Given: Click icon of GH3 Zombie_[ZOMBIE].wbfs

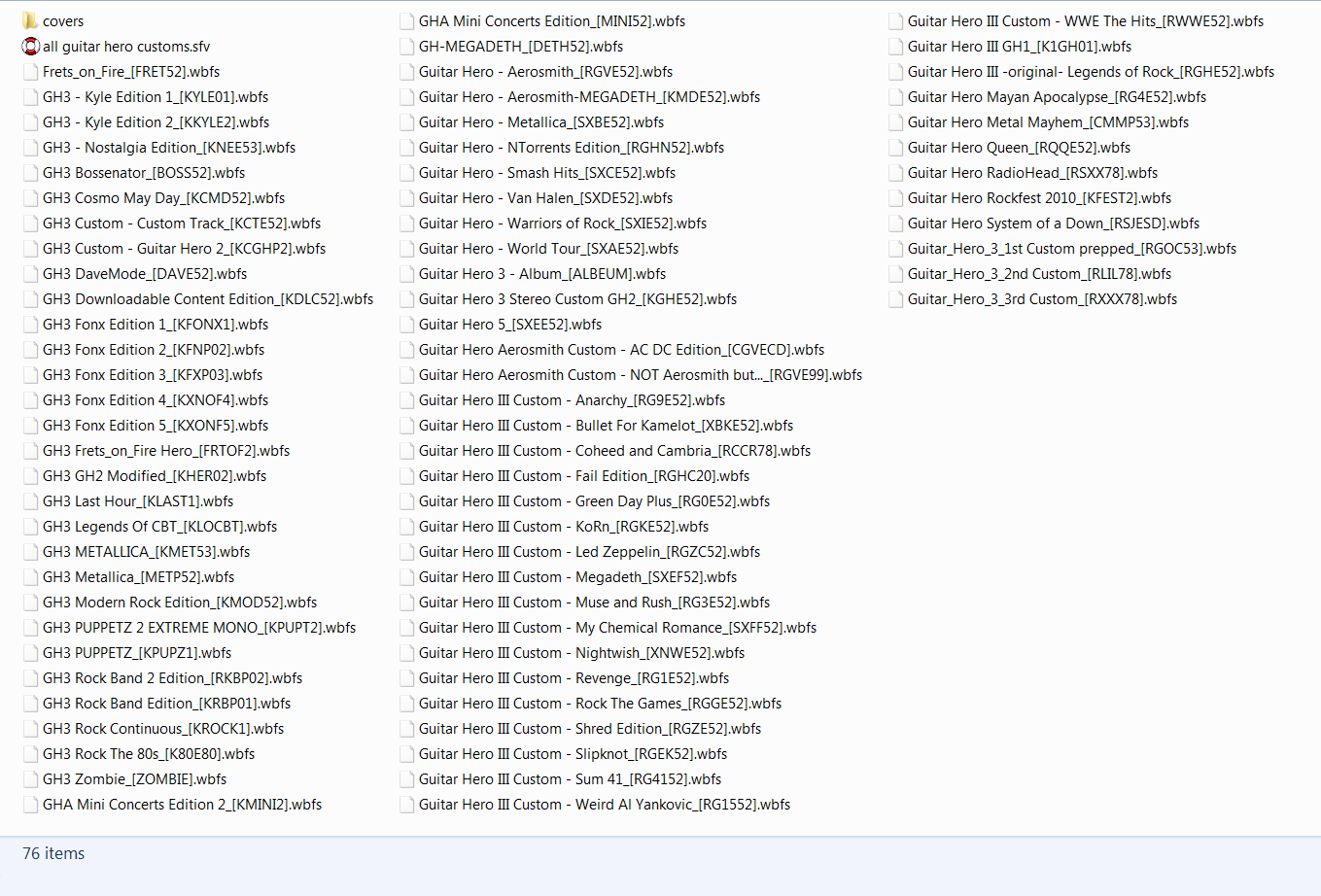Looking at the screenshot, I should click(x=31, y=778).
